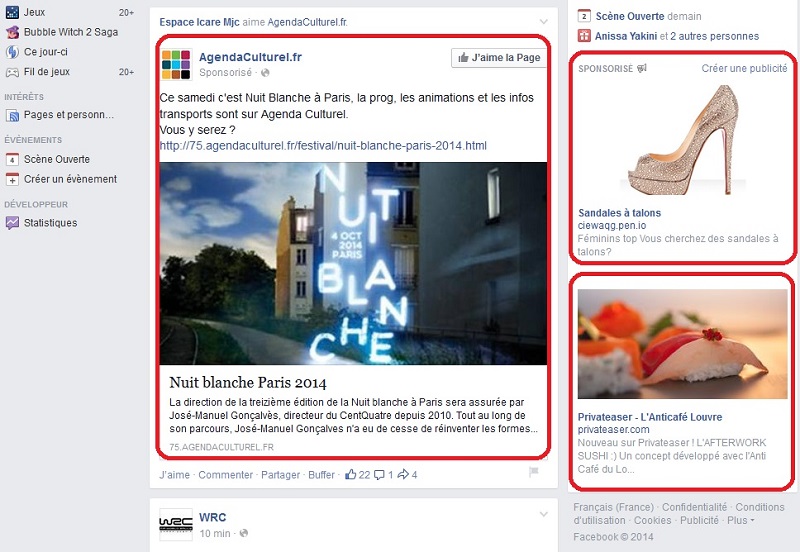
Task: Open the Pages et personn... feed icon
Action: pyautogui.click(x=12, y=115)
